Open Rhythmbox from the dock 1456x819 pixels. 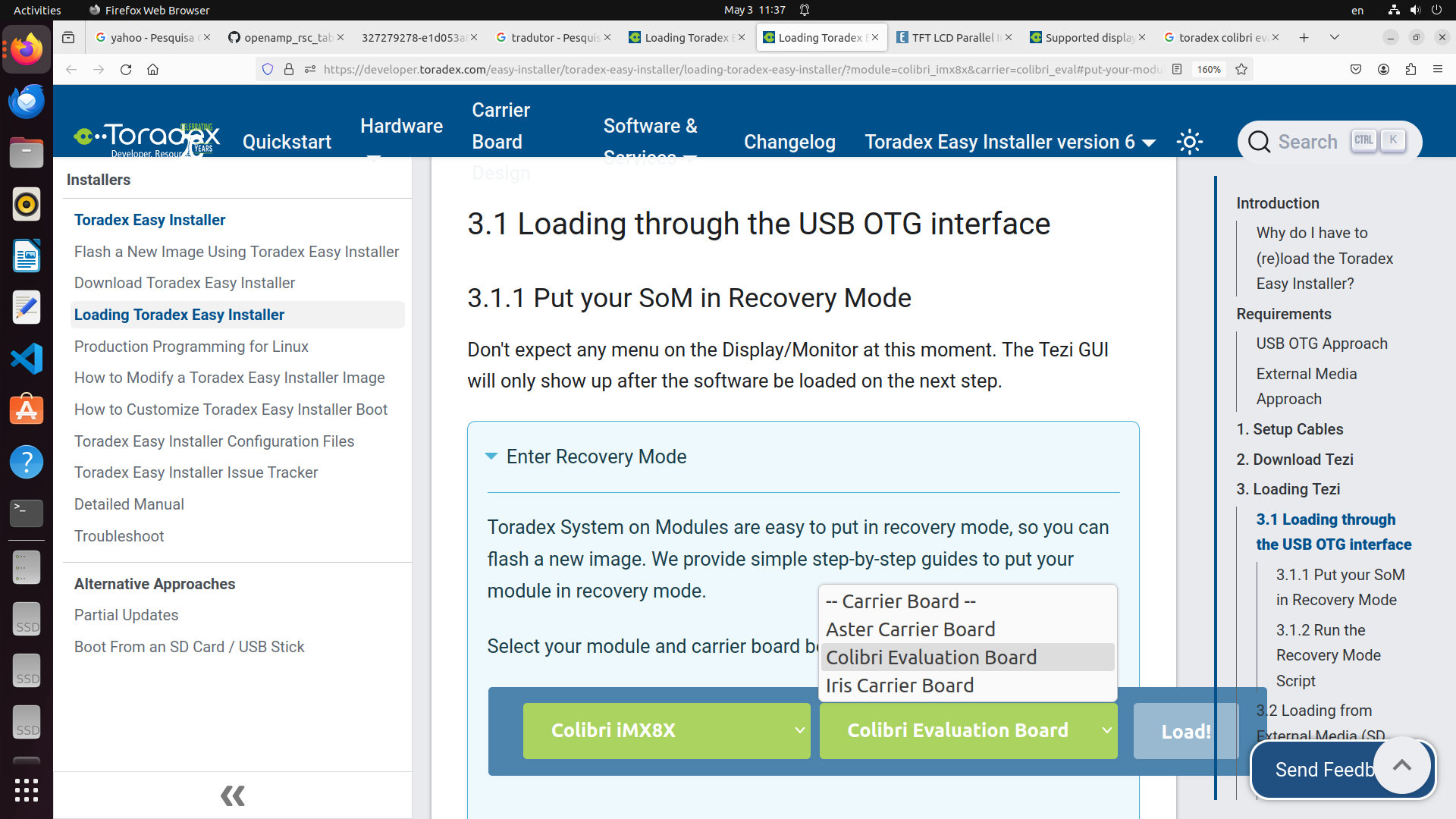tap(27, 204)
